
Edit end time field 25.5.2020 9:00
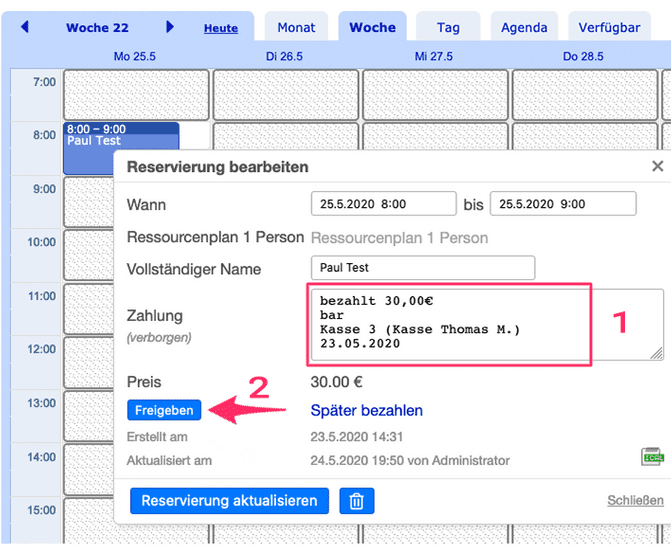pos(563,204)
